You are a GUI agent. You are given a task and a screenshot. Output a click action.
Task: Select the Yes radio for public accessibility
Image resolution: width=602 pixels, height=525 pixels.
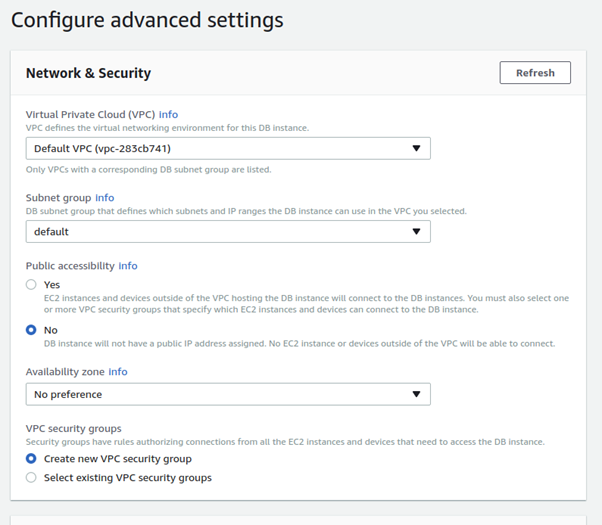32,285
